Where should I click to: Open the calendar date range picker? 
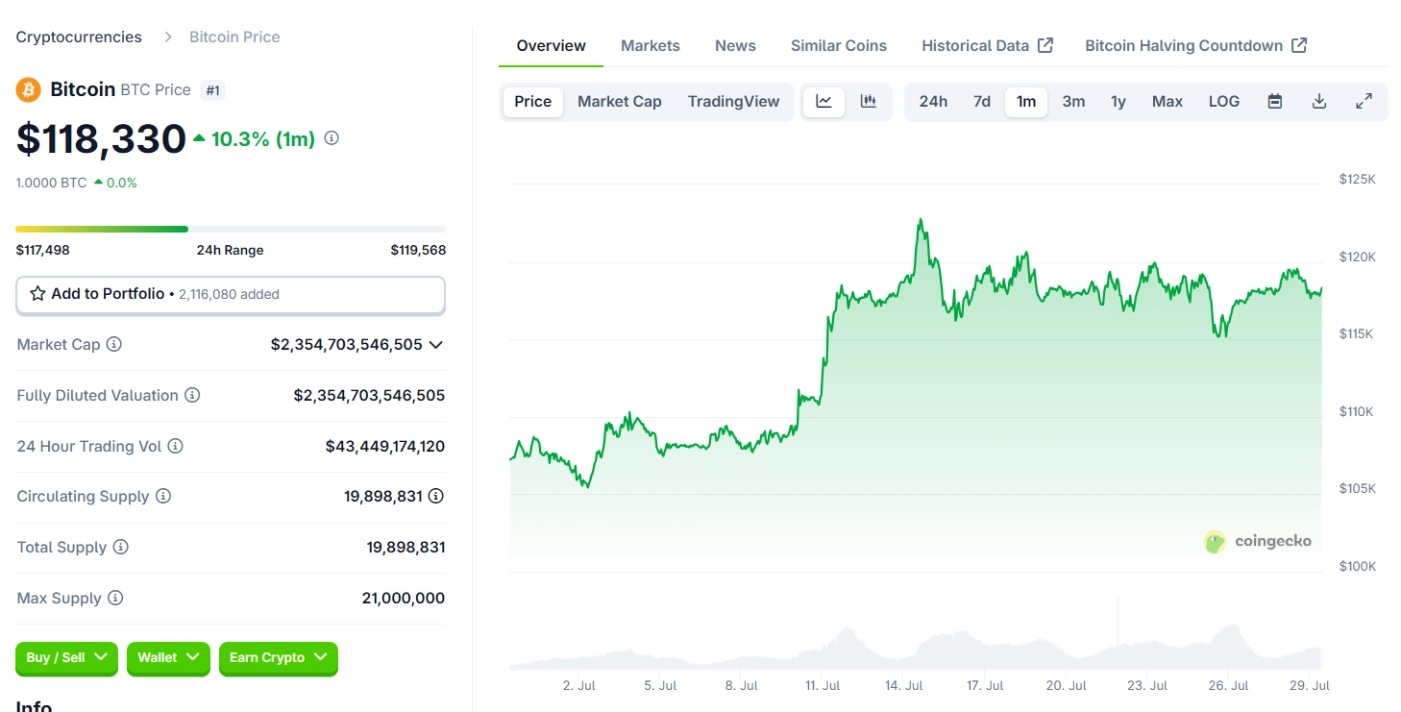point(1275,101)
